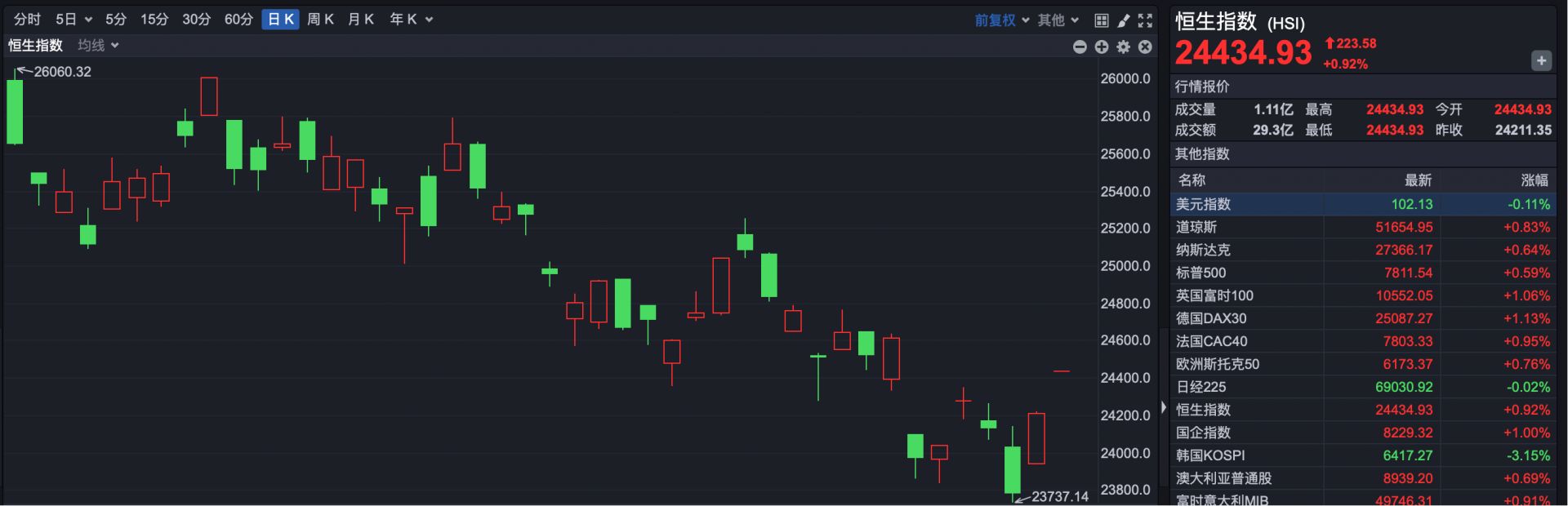Close the indicator with X icon
This screenshot has width=1568, height=506.
pos(1146,47)
